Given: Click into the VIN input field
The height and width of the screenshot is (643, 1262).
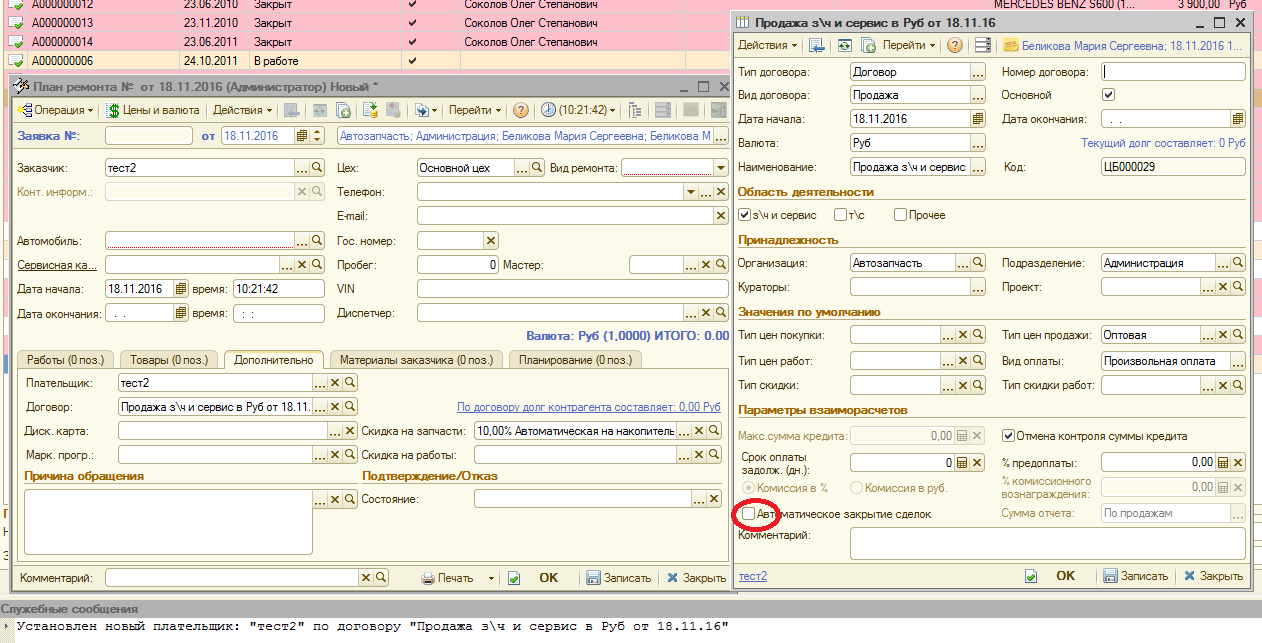Looking at the screenshot, I should tap(572, 289).
